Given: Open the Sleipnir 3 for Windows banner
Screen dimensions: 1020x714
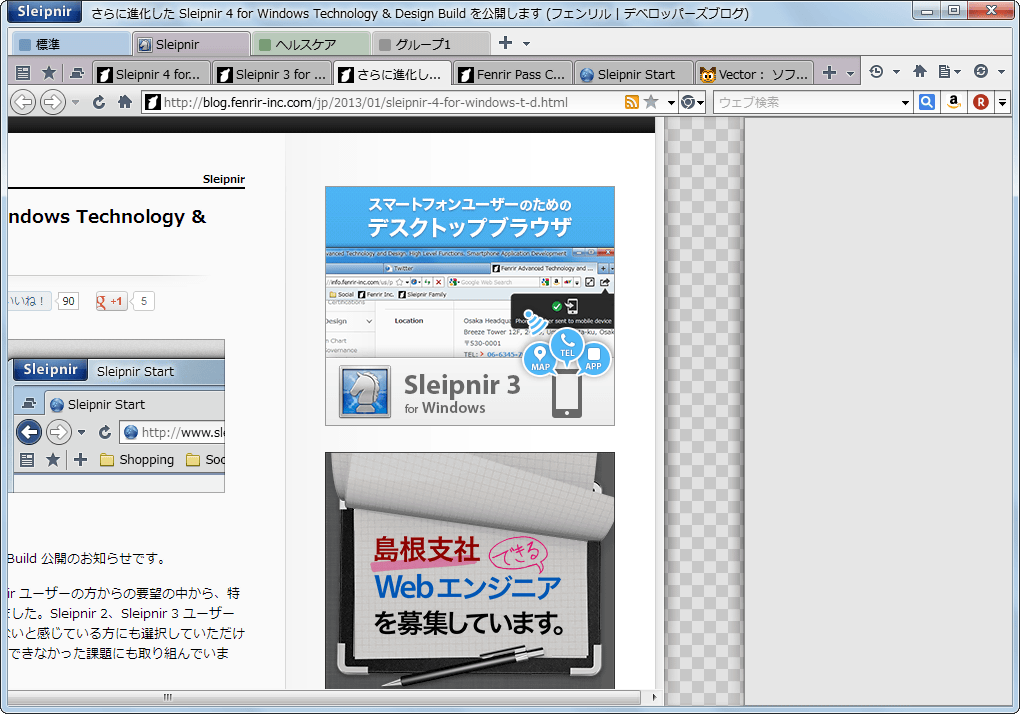Looking at the screenshot, I should tap(470, 306).
